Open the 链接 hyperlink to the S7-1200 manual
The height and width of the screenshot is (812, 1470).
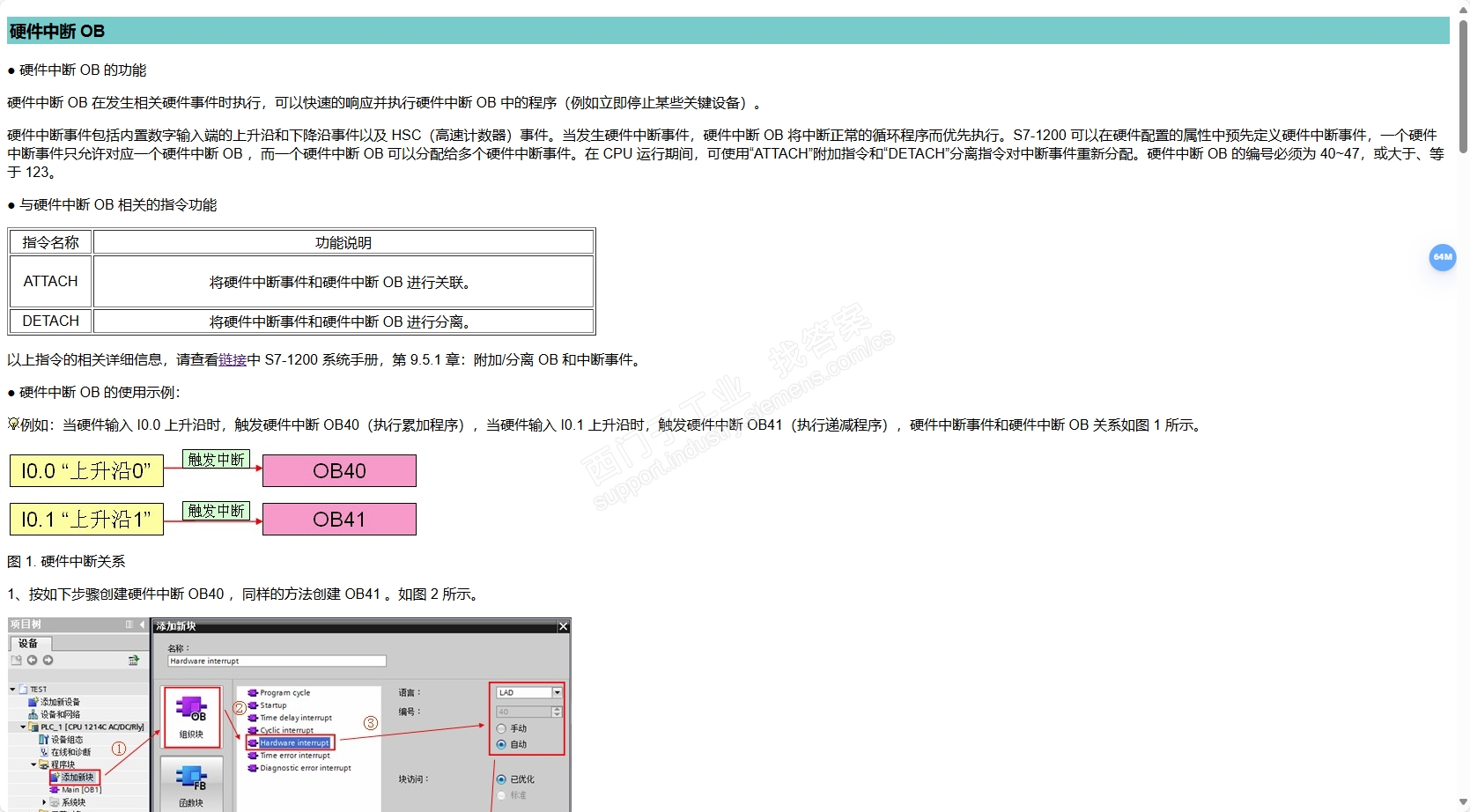(233, 359)
